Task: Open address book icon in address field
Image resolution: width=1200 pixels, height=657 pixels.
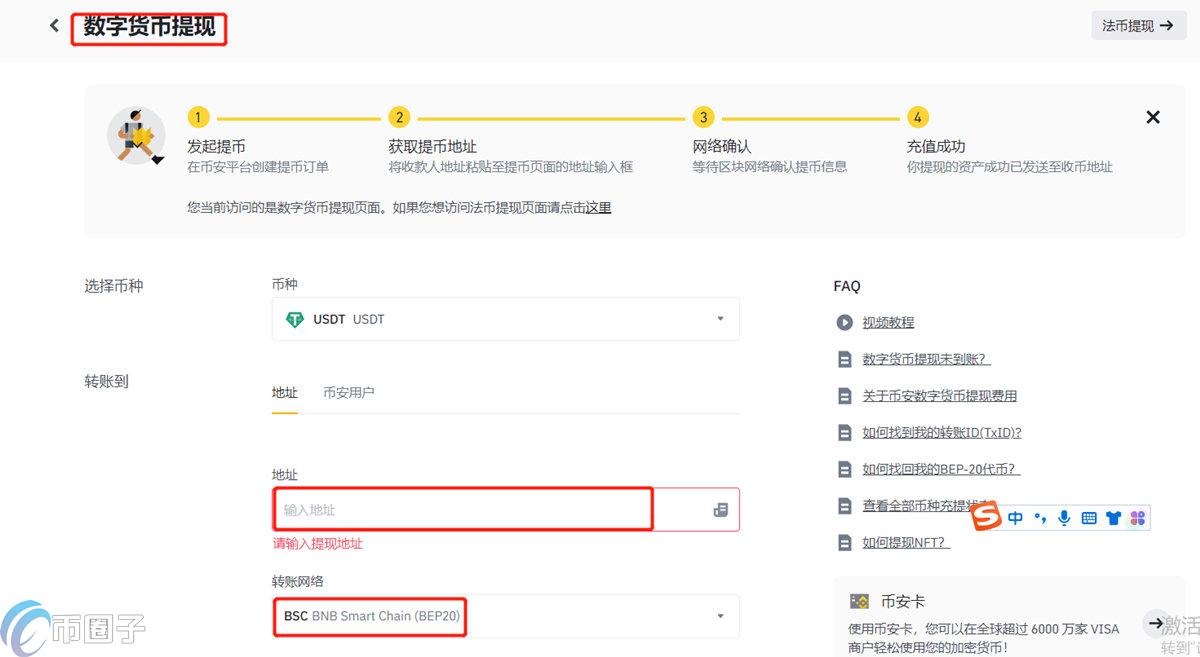Action: pos(720,510)
